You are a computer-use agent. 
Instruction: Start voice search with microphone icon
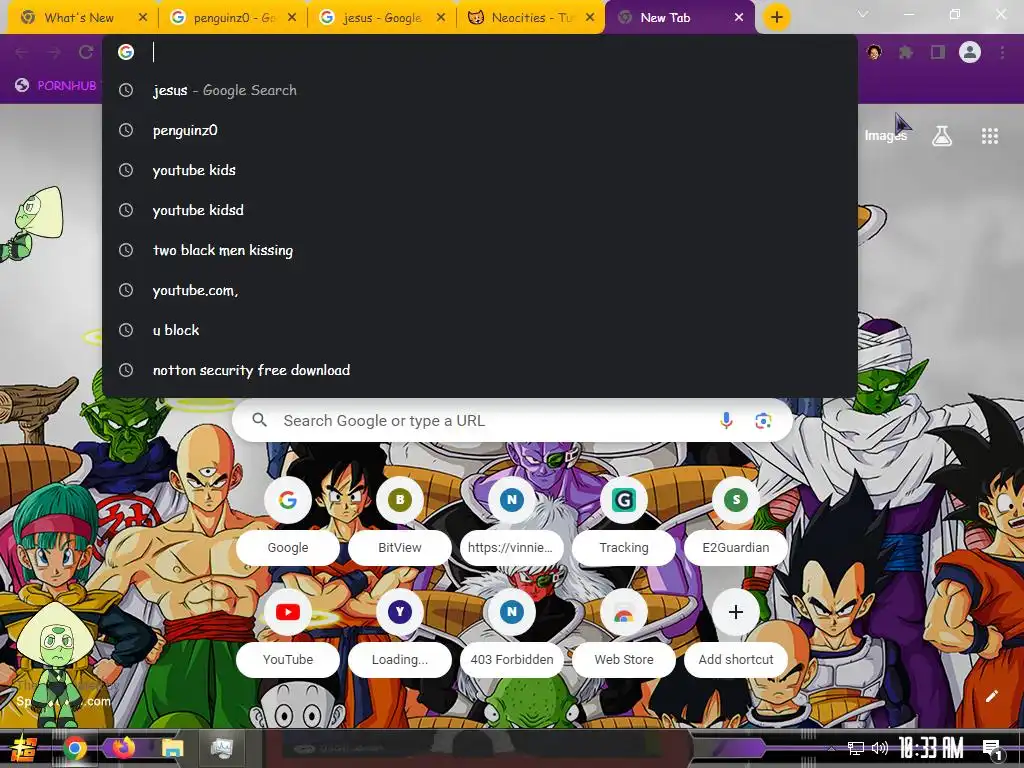pyautogui.click(x=726, y=421)
